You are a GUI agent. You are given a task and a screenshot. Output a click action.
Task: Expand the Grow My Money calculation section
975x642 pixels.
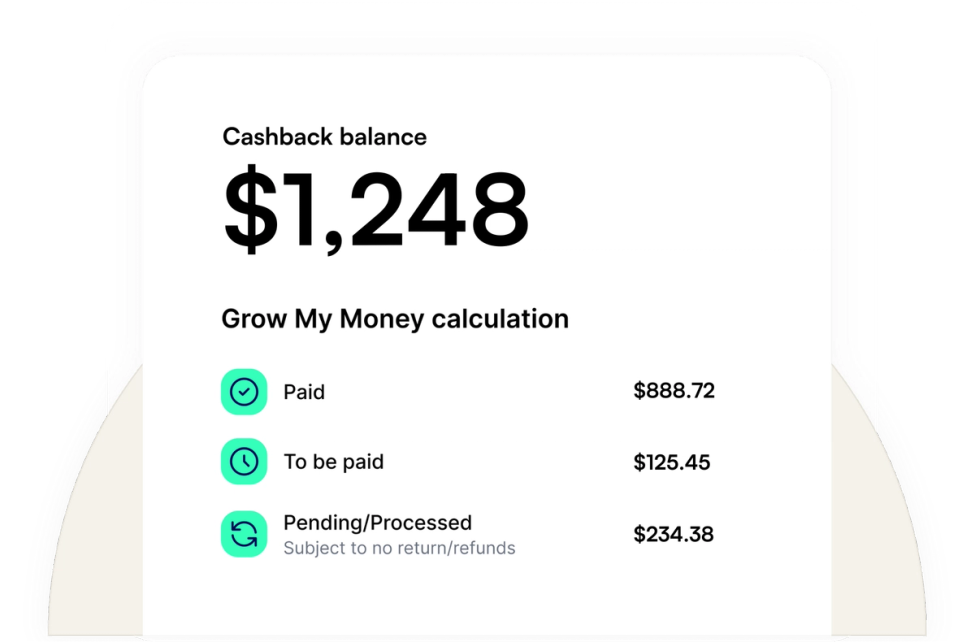coord(395,318)
